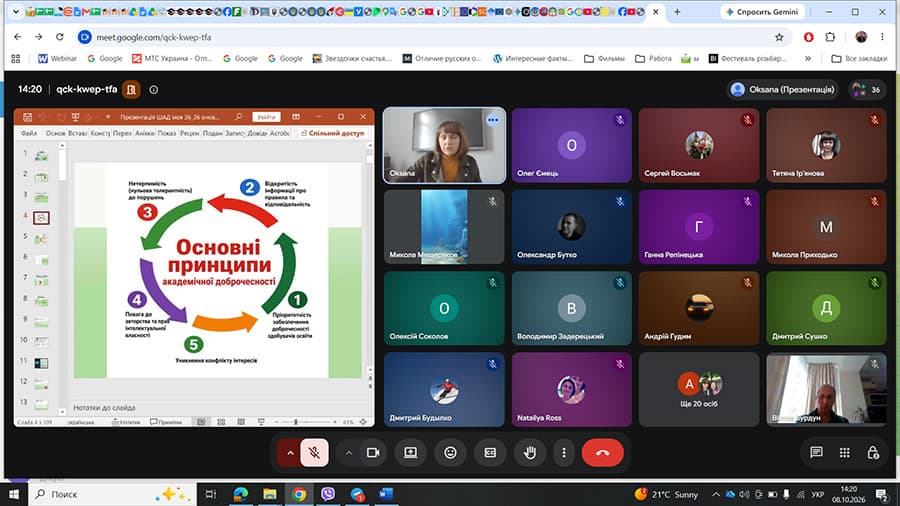Turn on captions button
This screenshot has height=506, width=900.
click(x=490, y=453)
